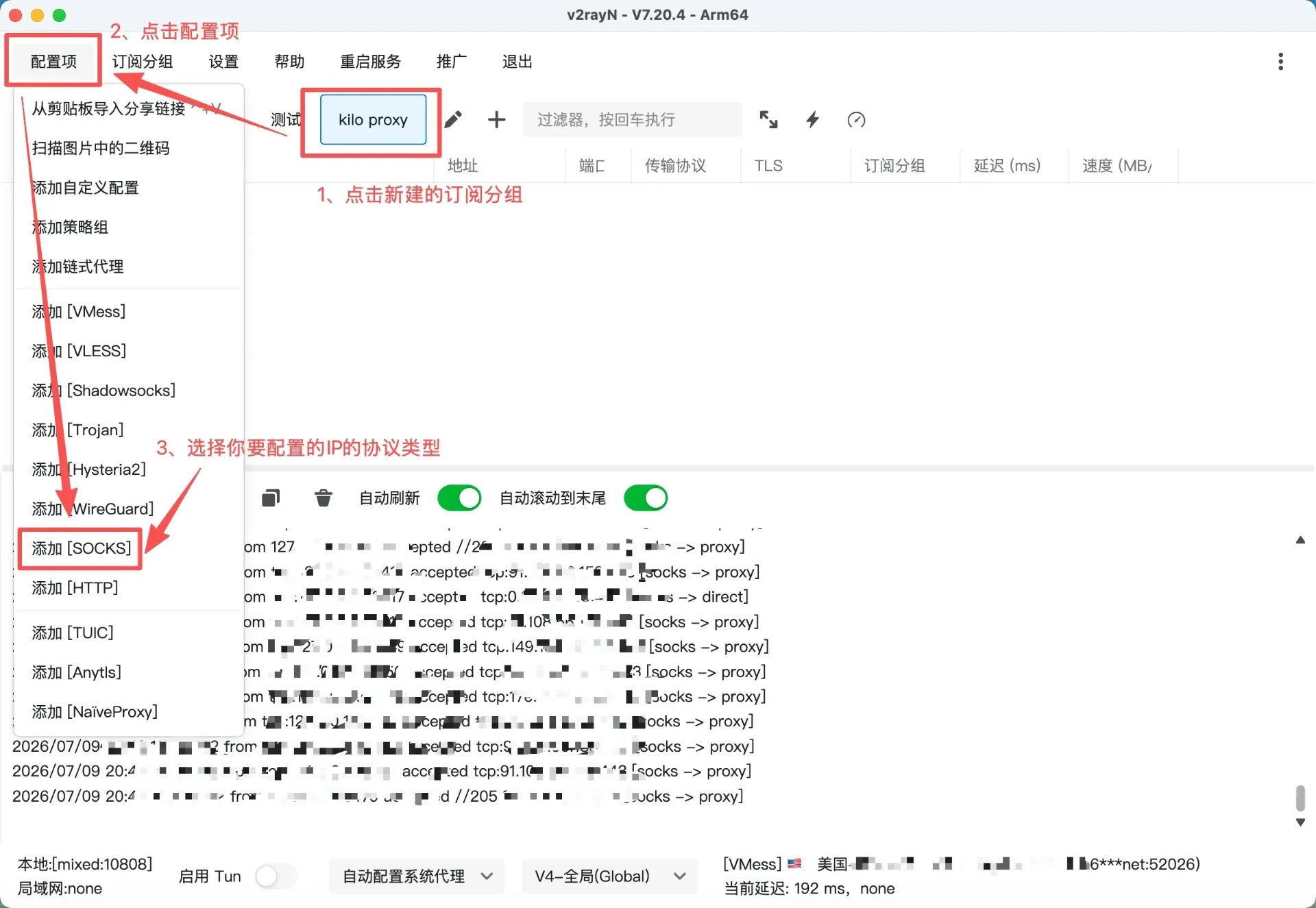Screen dimensions: 1316x908
Task: Open the 推广 menu
Action: [x=451, y=62]
